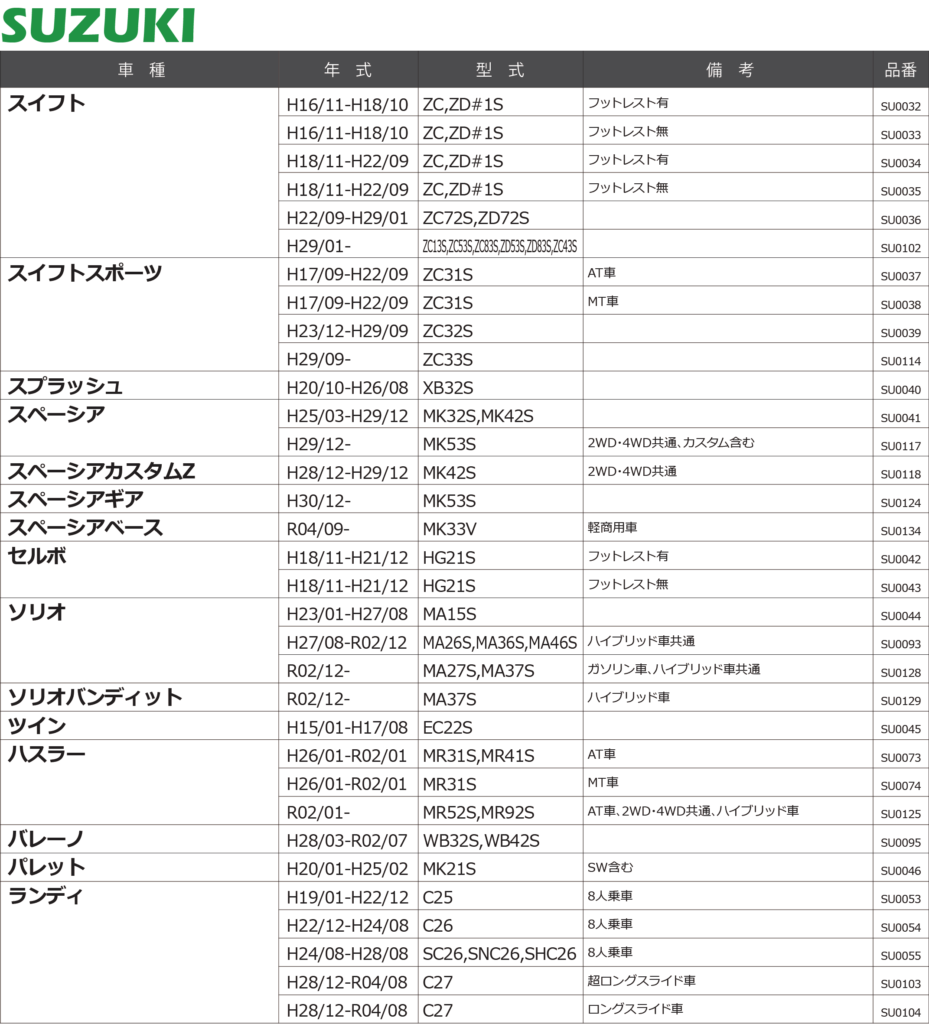Select the 年式 column header
Screen dimensions: 929x1024
(x=348, y=70)
